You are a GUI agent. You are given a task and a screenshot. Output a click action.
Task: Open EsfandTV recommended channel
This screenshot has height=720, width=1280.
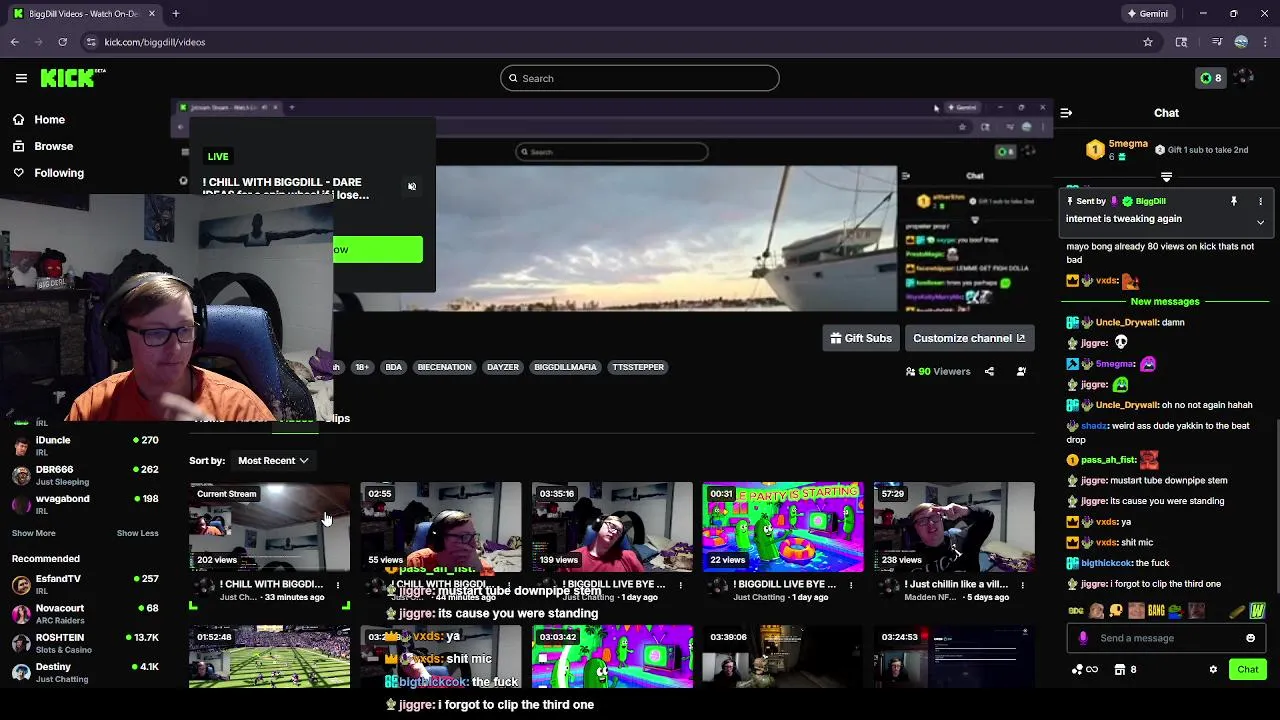(85, 584)
